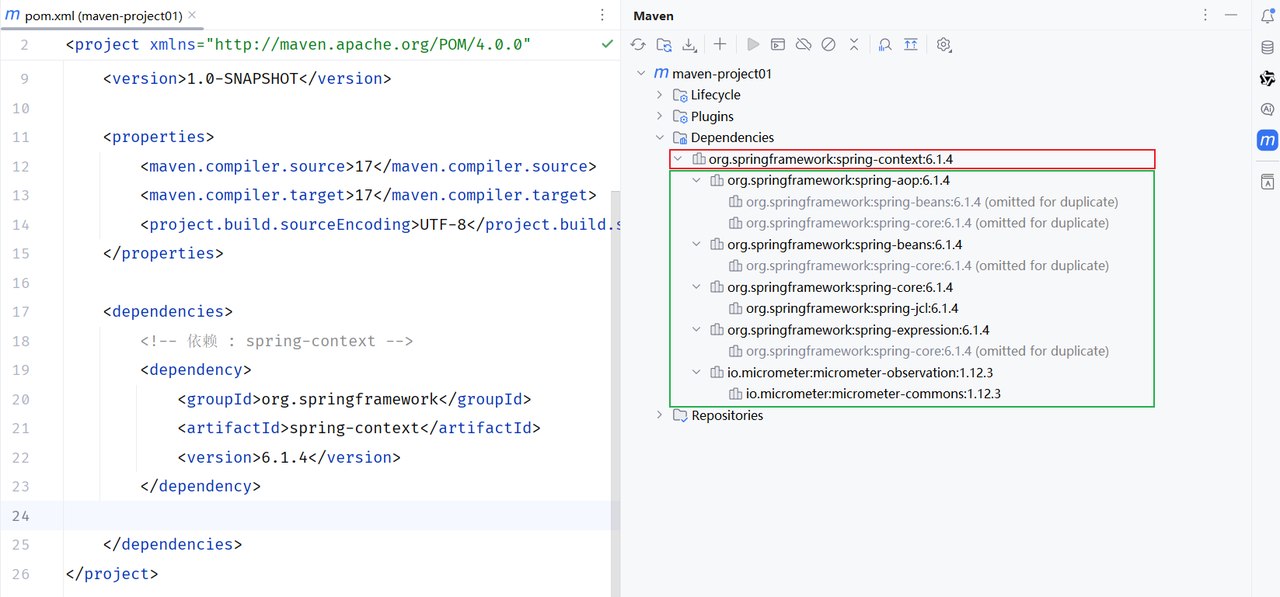Collapse the spring-aop:6.1.4 node
This screenshot has height=597, width=1280.
pyautogui.click(x=697, y=181)
